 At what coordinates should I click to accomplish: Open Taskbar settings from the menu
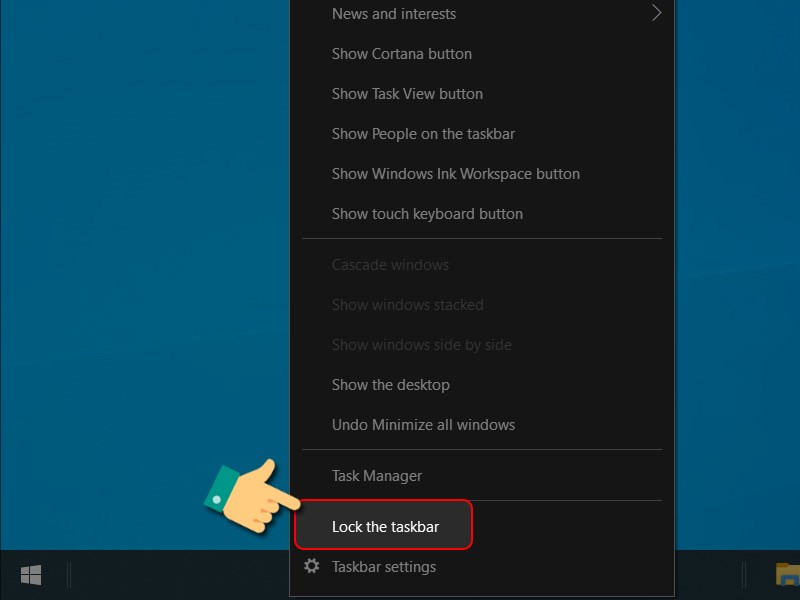coord(384,566)
